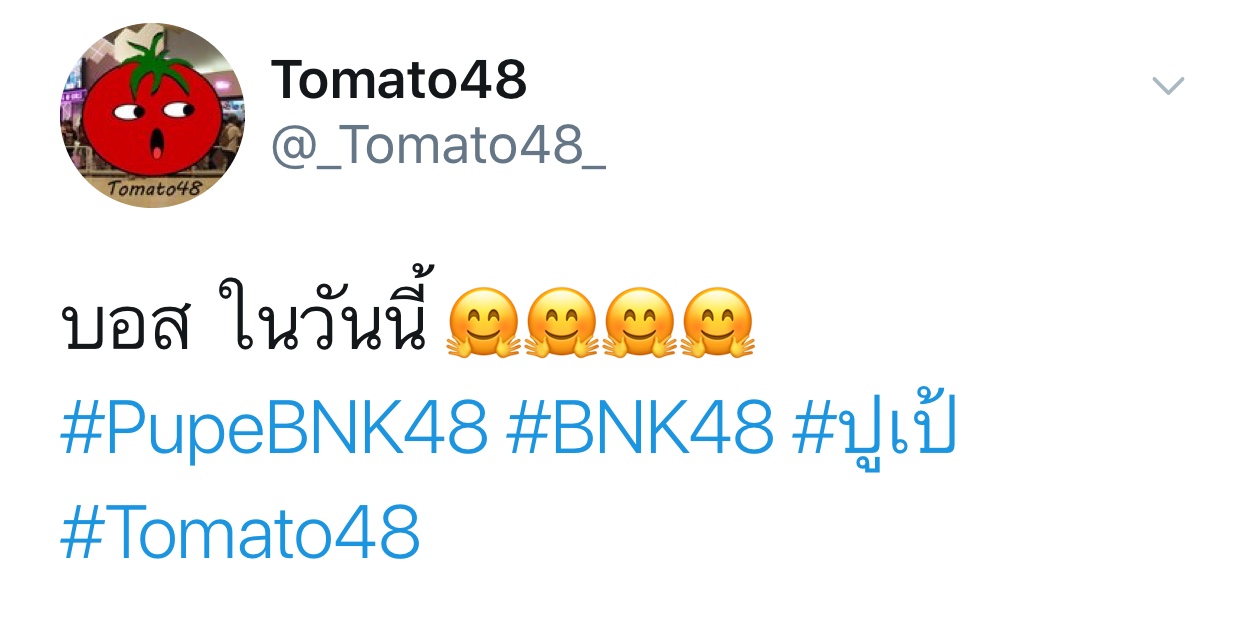Screen dimensions: 1242x642
Task: Click the second hugging face emoji
Action: [x=561, y=323]
